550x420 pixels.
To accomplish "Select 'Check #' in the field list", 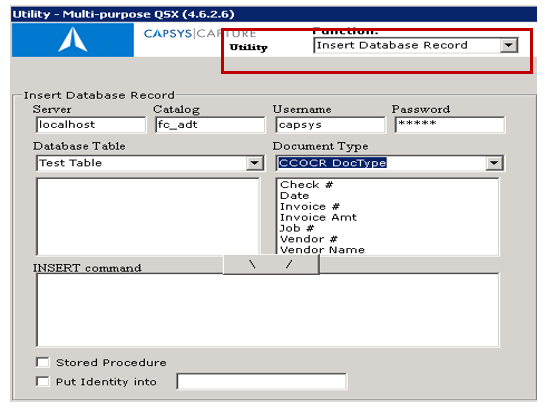I will [307, 185].
